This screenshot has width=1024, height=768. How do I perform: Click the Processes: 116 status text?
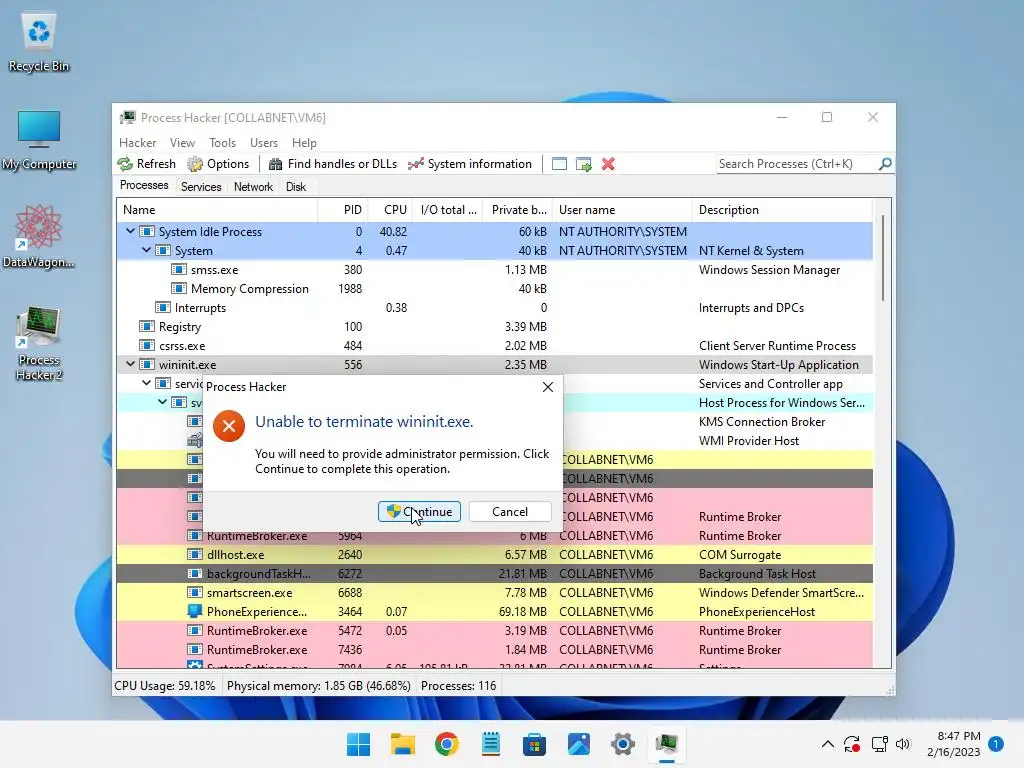point(458,686)
